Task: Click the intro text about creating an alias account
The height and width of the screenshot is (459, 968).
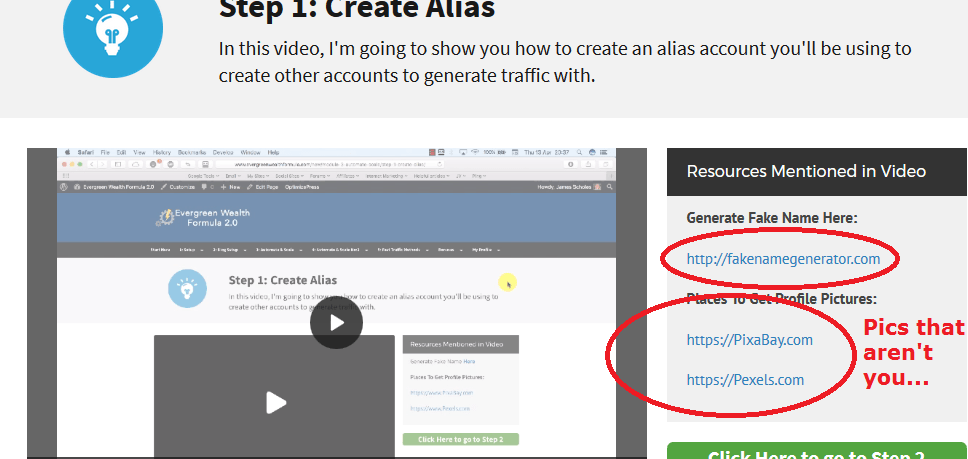Action: (x=565, y=62)
